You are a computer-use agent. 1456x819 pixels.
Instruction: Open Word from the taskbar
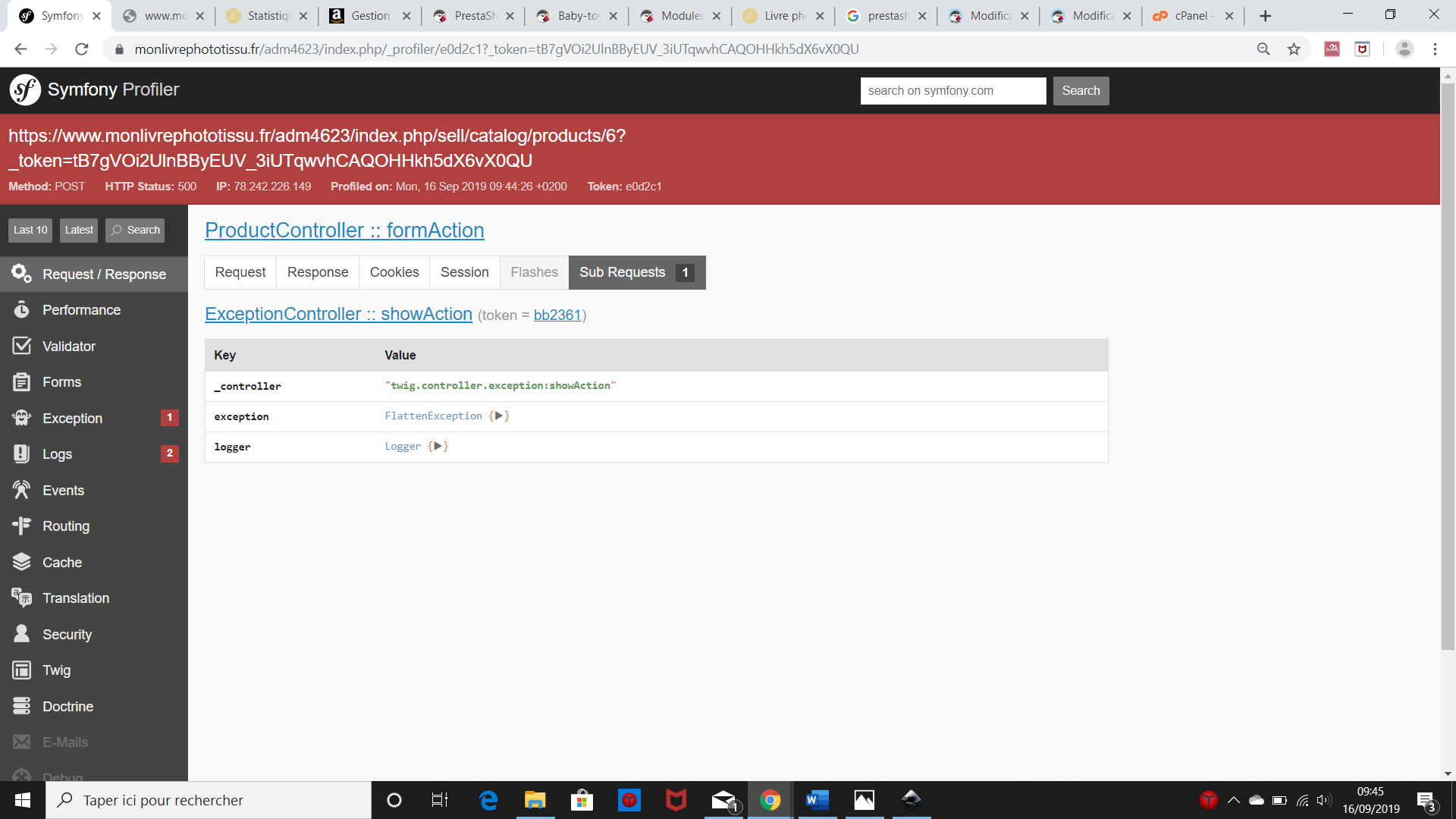point(817,800)
